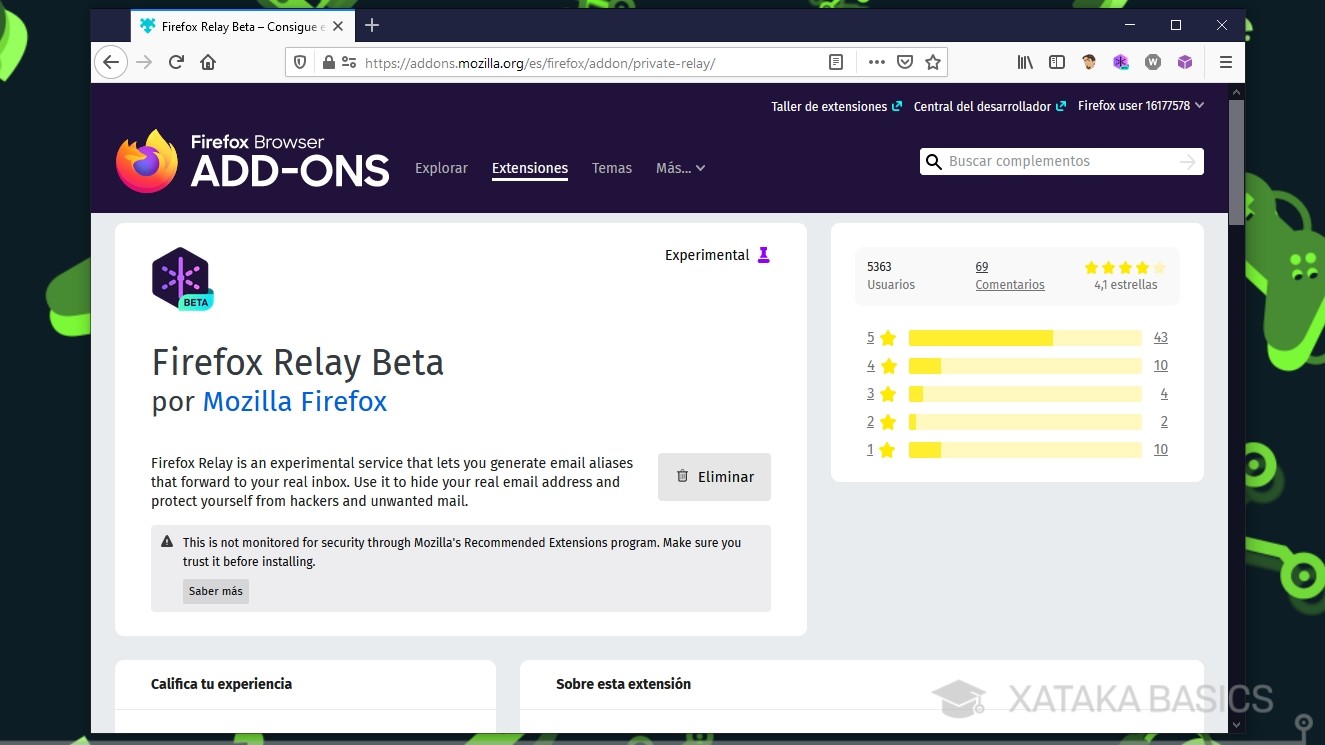Open the 69 Comentarios link
Image resolution: width=1325 pixels, height=745 pixels.
tap(1009, 275)
